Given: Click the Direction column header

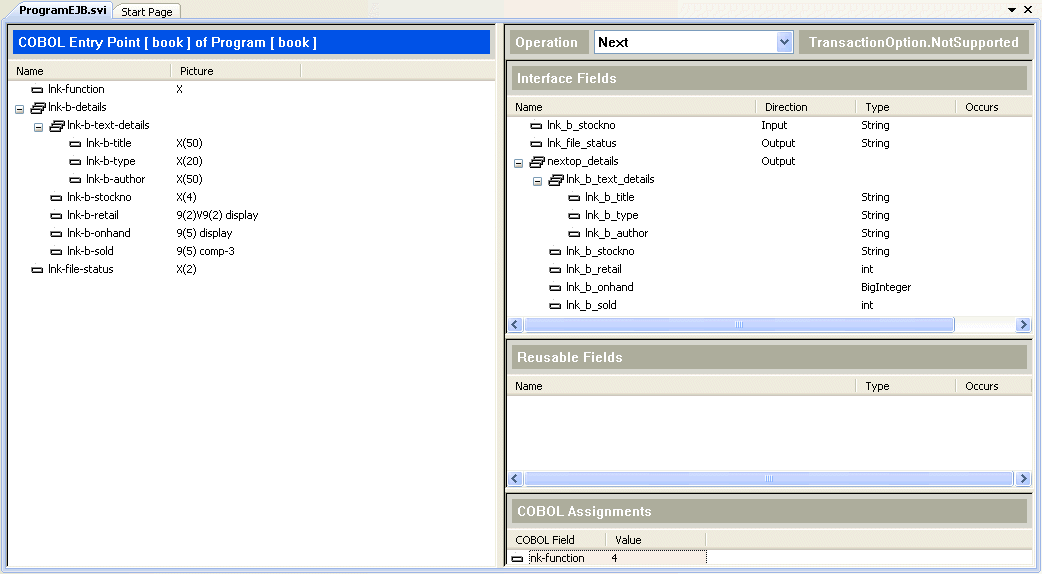Looking at the screenshot, I should click(786, 107).
